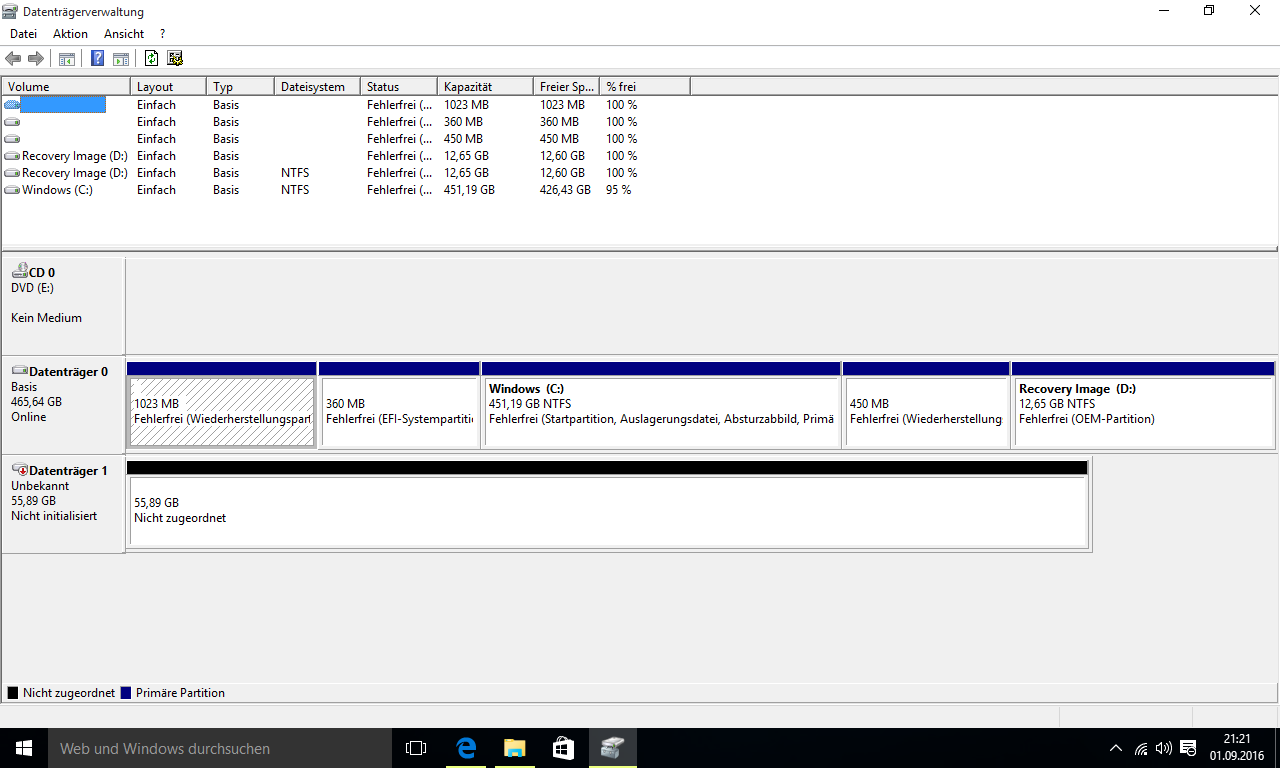Toggle the console tree toolbar icon
Screen dimensions: 1280x768
tap(67, 58)
